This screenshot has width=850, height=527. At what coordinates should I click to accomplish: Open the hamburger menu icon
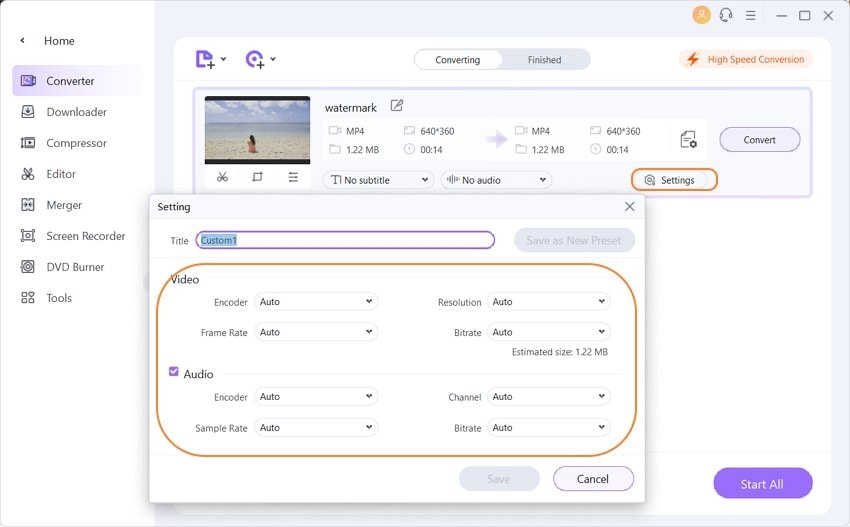[750, 15]
